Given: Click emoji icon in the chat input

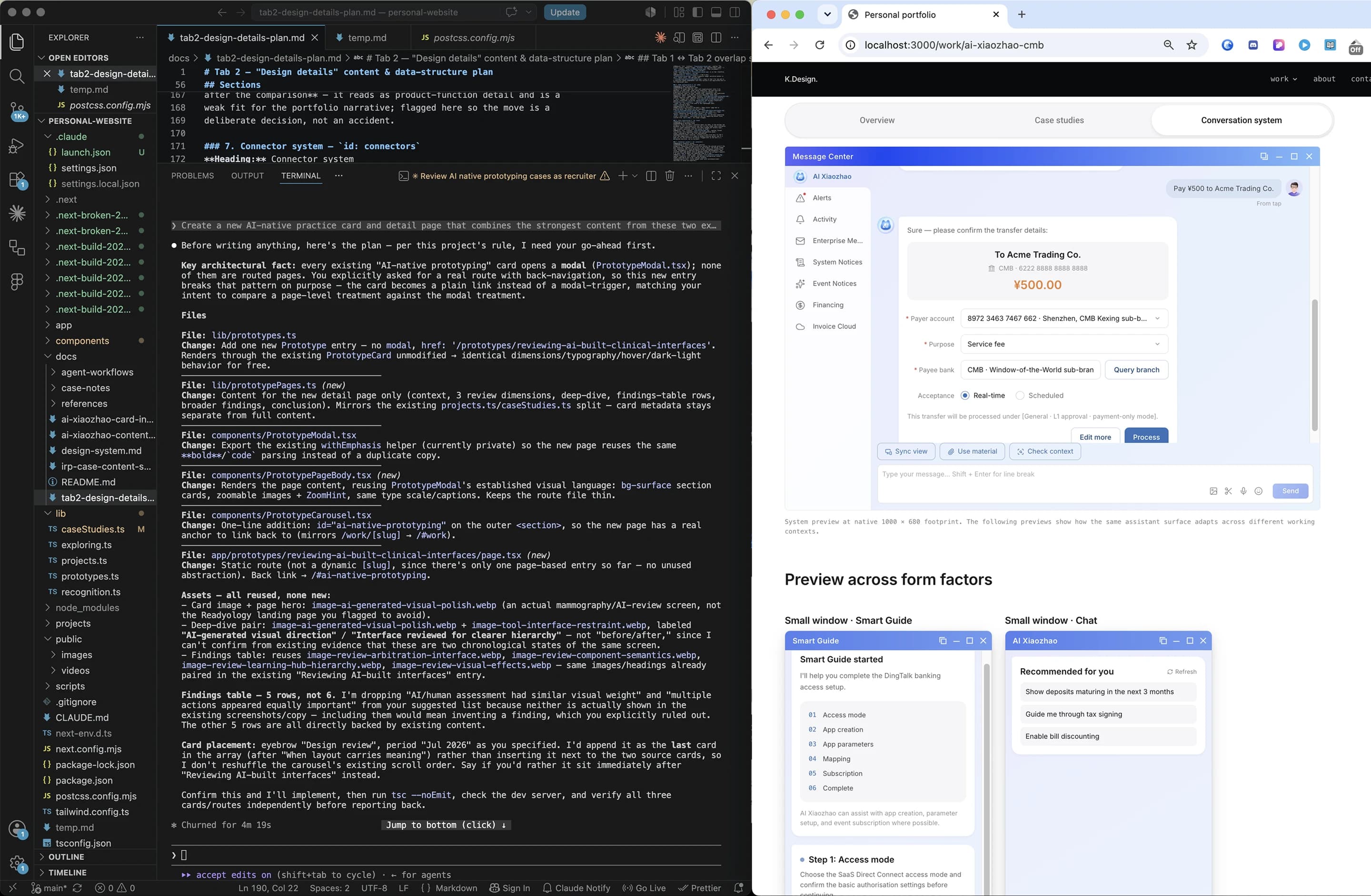Looking at the screenshot, I should pos(1258,491).
